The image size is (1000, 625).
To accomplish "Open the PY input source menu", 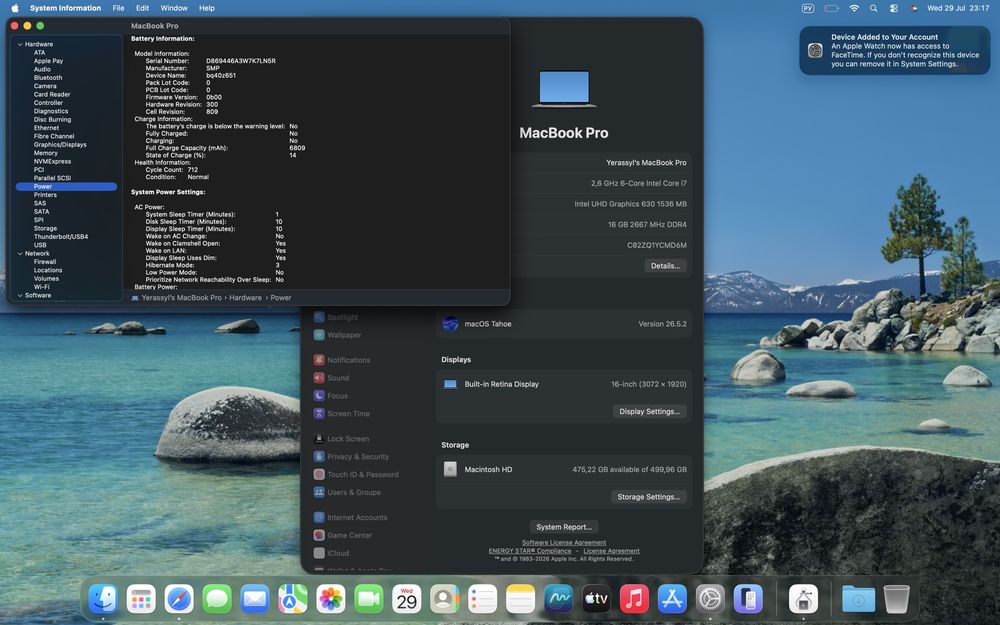I will [808, 8].
